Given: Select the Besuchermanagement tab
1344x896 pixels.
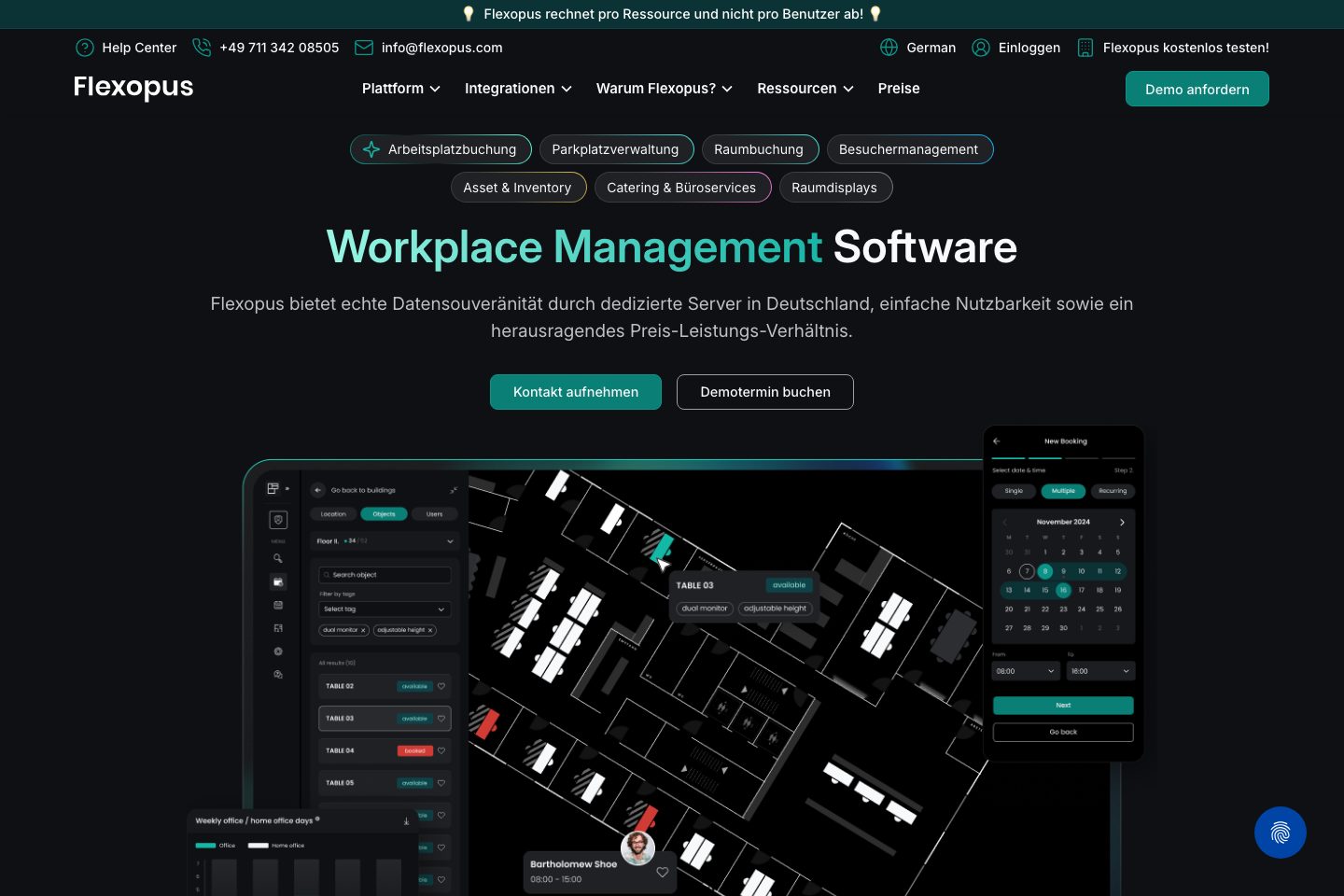Looking at the screenshot, I should (x=910, y=149).
